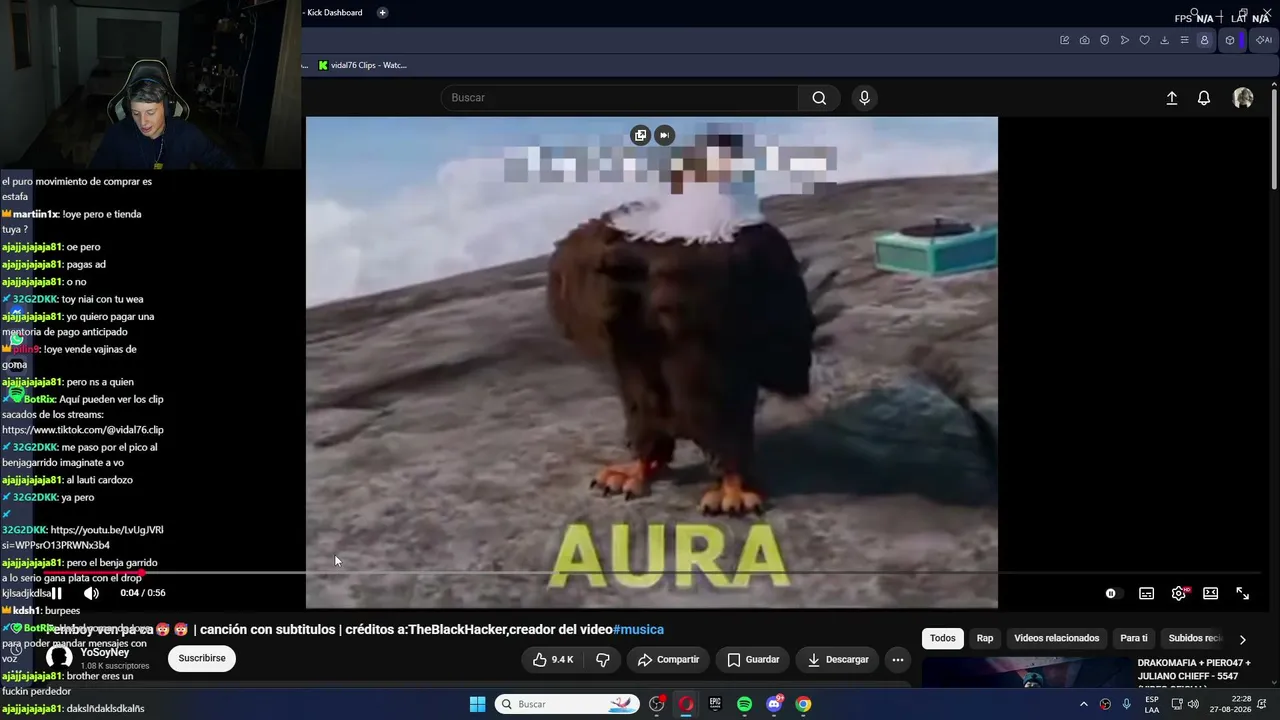Open the OBS Studio taskbar icon
Image resolution: width=1280 pixels, height=720 pixels.
pyautogui.click(x=657, y=704)
